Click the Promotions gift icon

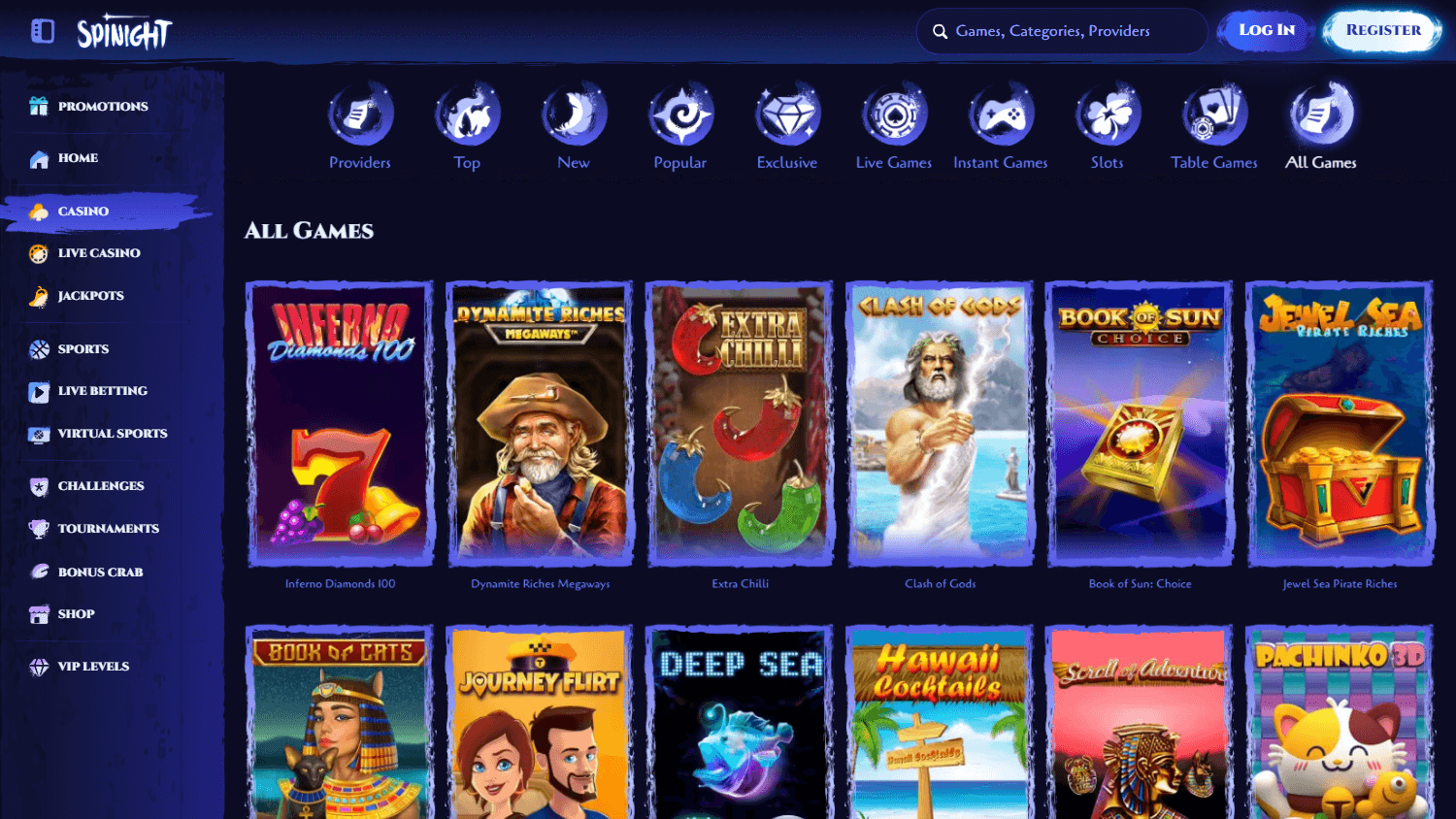pos(39,106)
